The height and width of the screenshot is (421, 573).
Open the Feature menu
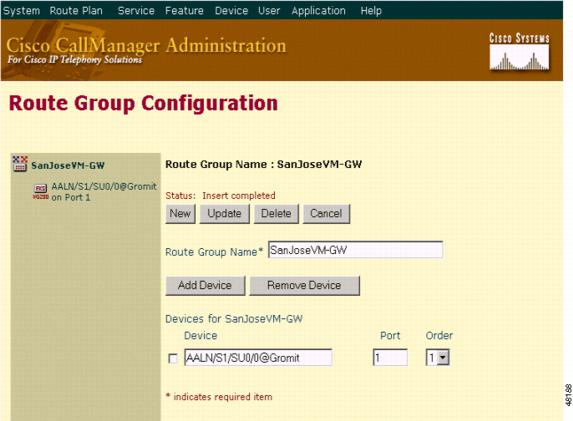[184, 11]
